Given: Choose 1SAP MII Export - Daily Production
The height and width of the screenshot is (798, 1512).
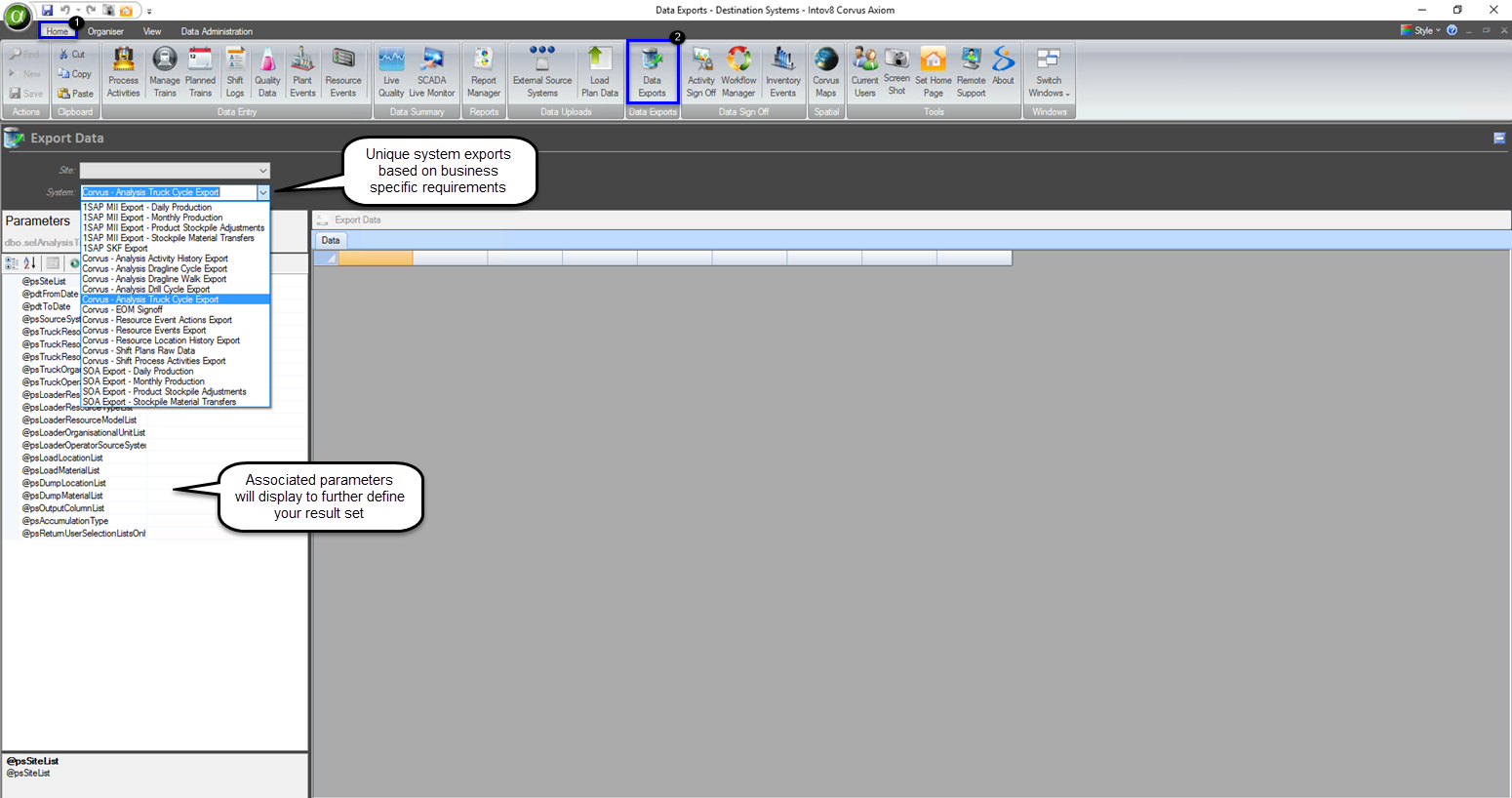Looking at the screenshot, I should coord(175,207).
